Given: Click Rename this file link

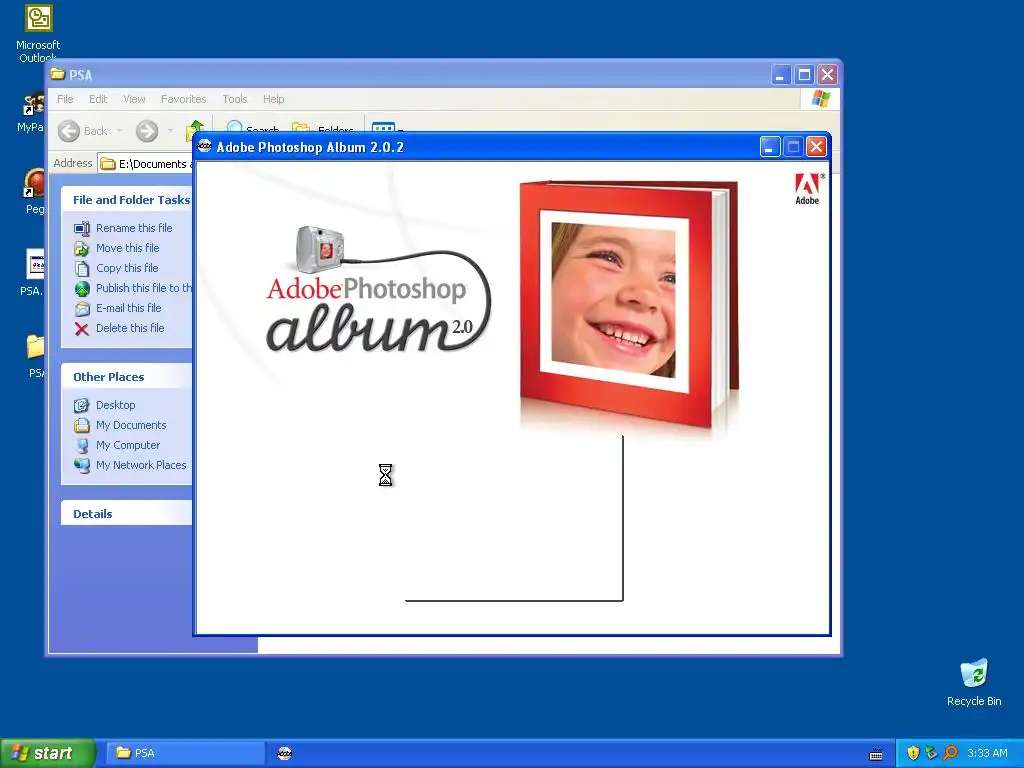Looking at the screenshot, I should coord(134,228).
